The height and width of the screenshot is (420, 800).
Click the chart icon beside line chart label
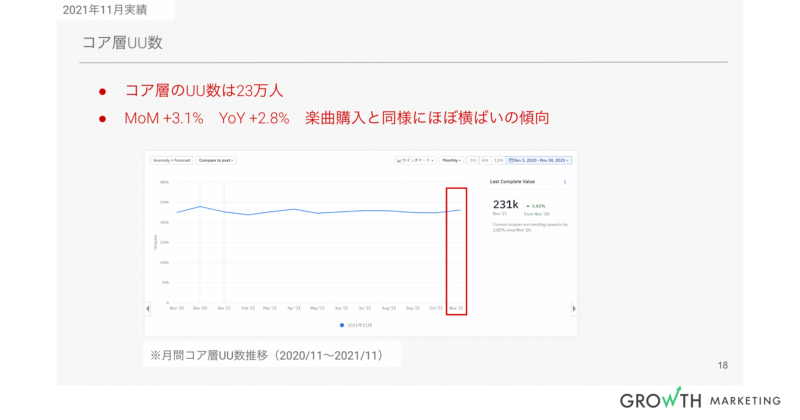[400, 160]
